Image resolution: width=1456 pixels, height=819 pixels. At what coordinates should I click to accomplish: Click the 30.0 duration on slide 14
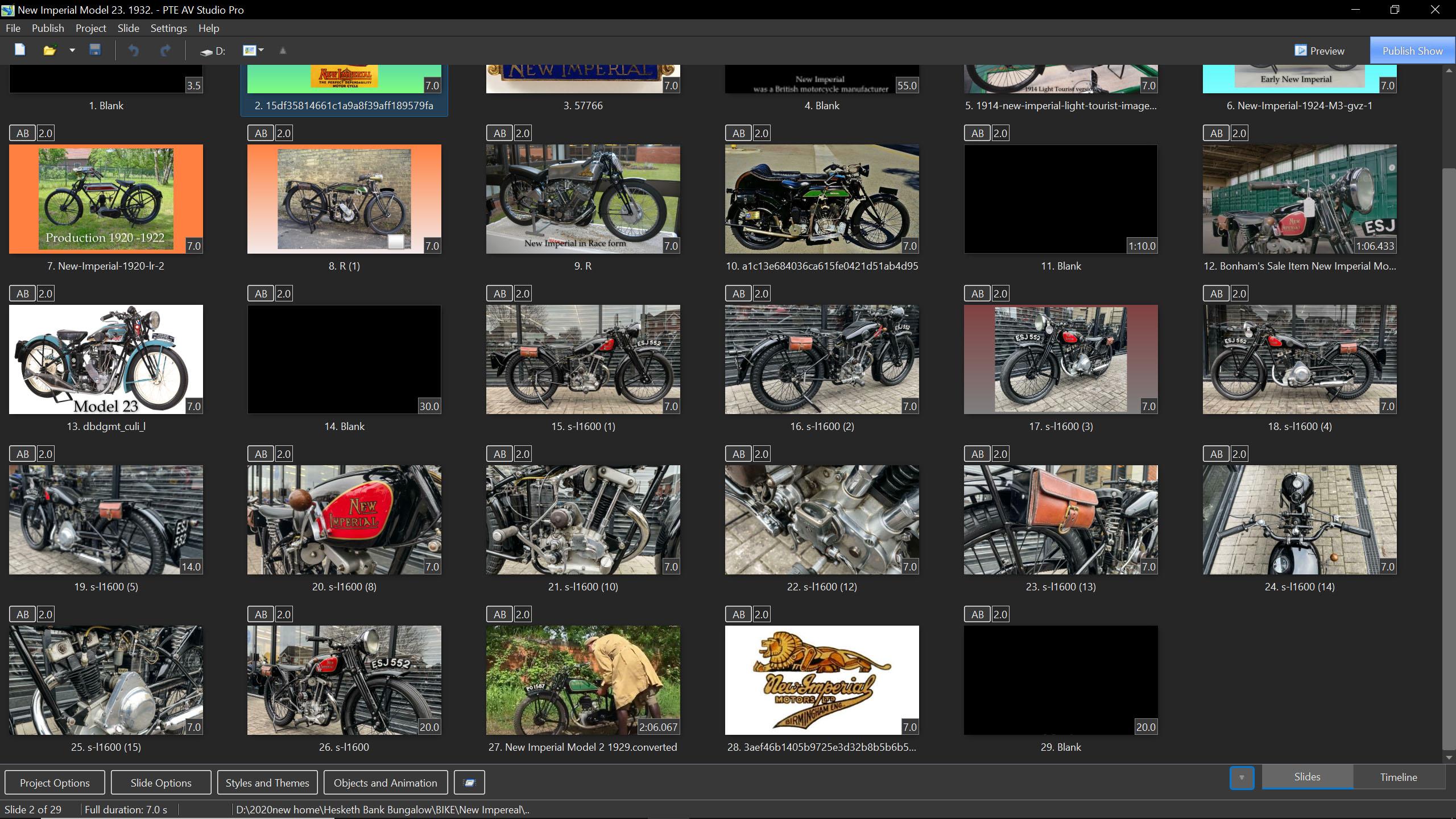[429, 407]
